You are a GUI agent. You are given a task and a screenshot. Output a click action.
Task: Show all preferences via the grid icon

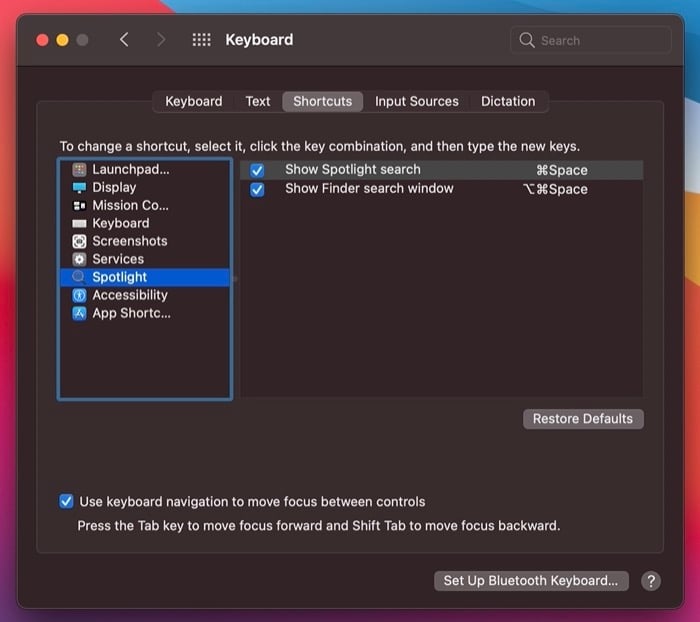[201, 40]
